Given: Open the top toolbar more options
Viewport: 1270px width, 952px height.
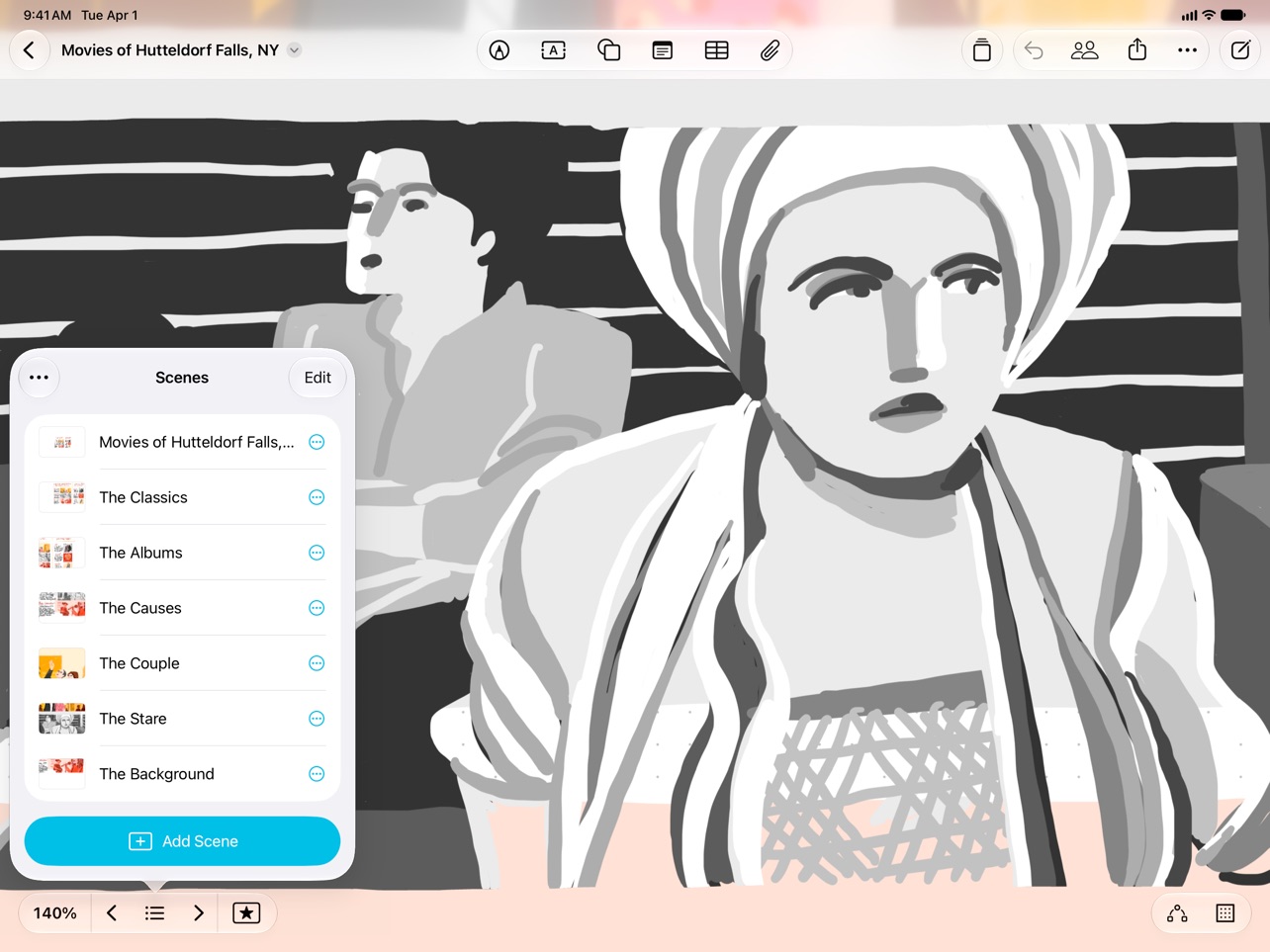Looking at the screenshot, I should click(x=1188, y=50).
